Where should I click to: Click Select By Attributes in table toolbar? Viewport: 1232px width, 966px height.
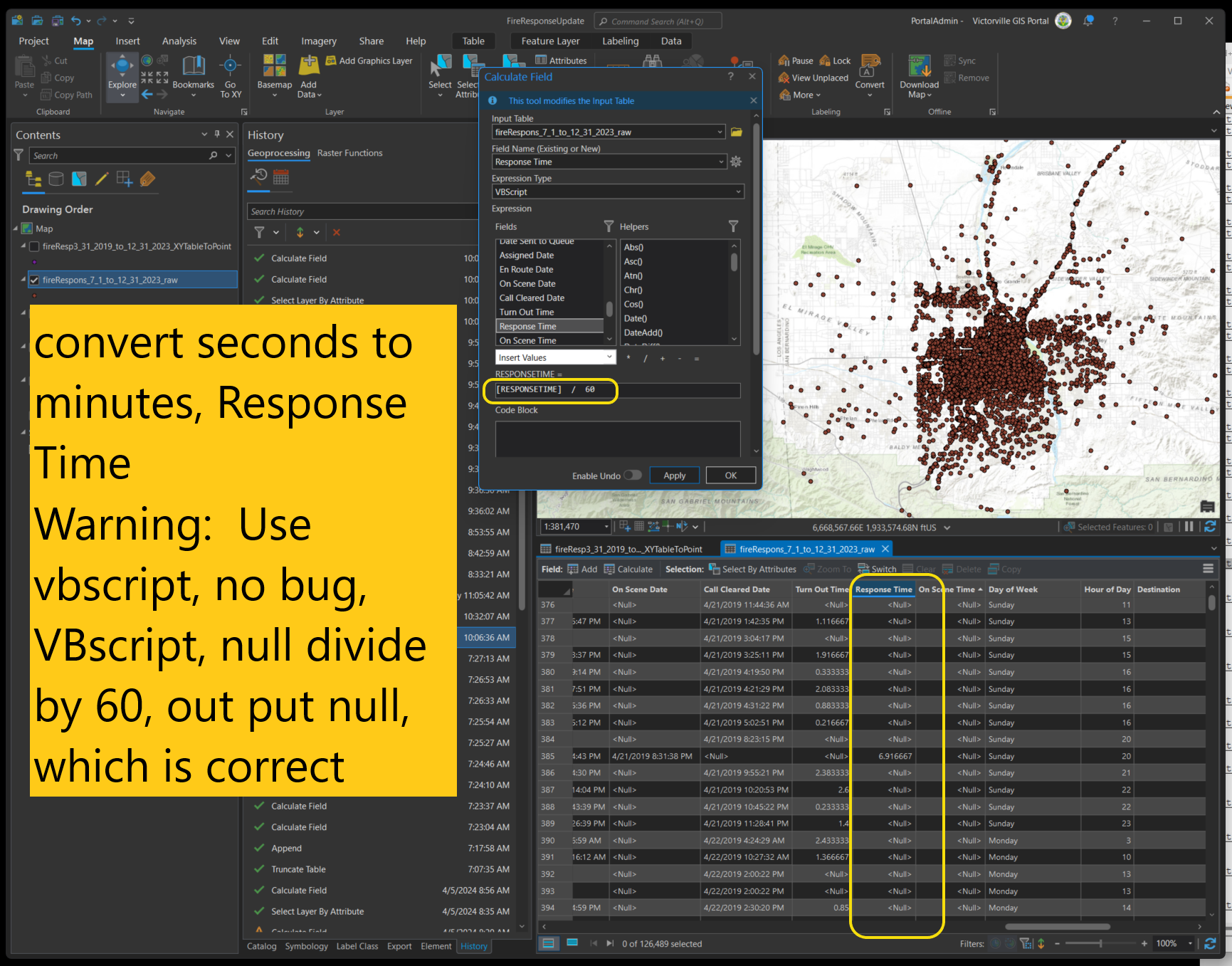coord(752,569)
